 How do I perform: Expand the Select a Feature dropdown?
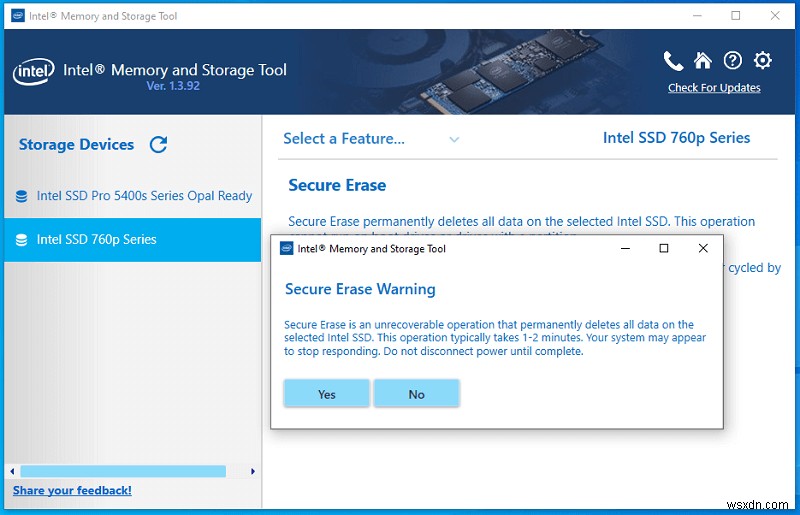click(x=344, y=139)
